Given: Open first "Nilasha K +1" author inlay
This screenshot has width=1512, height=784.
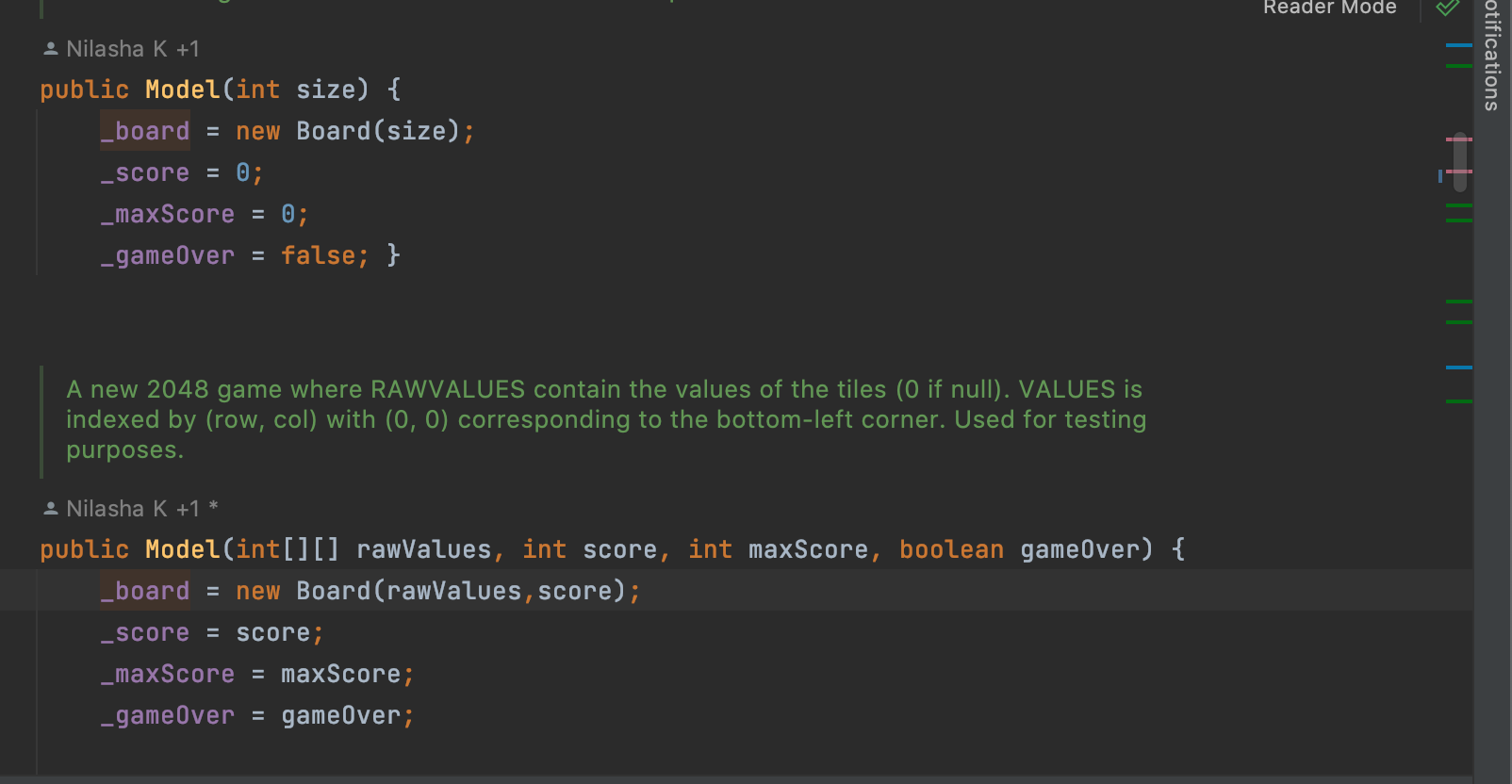Looking at the screenshot, I should click(x=132, y=49).
